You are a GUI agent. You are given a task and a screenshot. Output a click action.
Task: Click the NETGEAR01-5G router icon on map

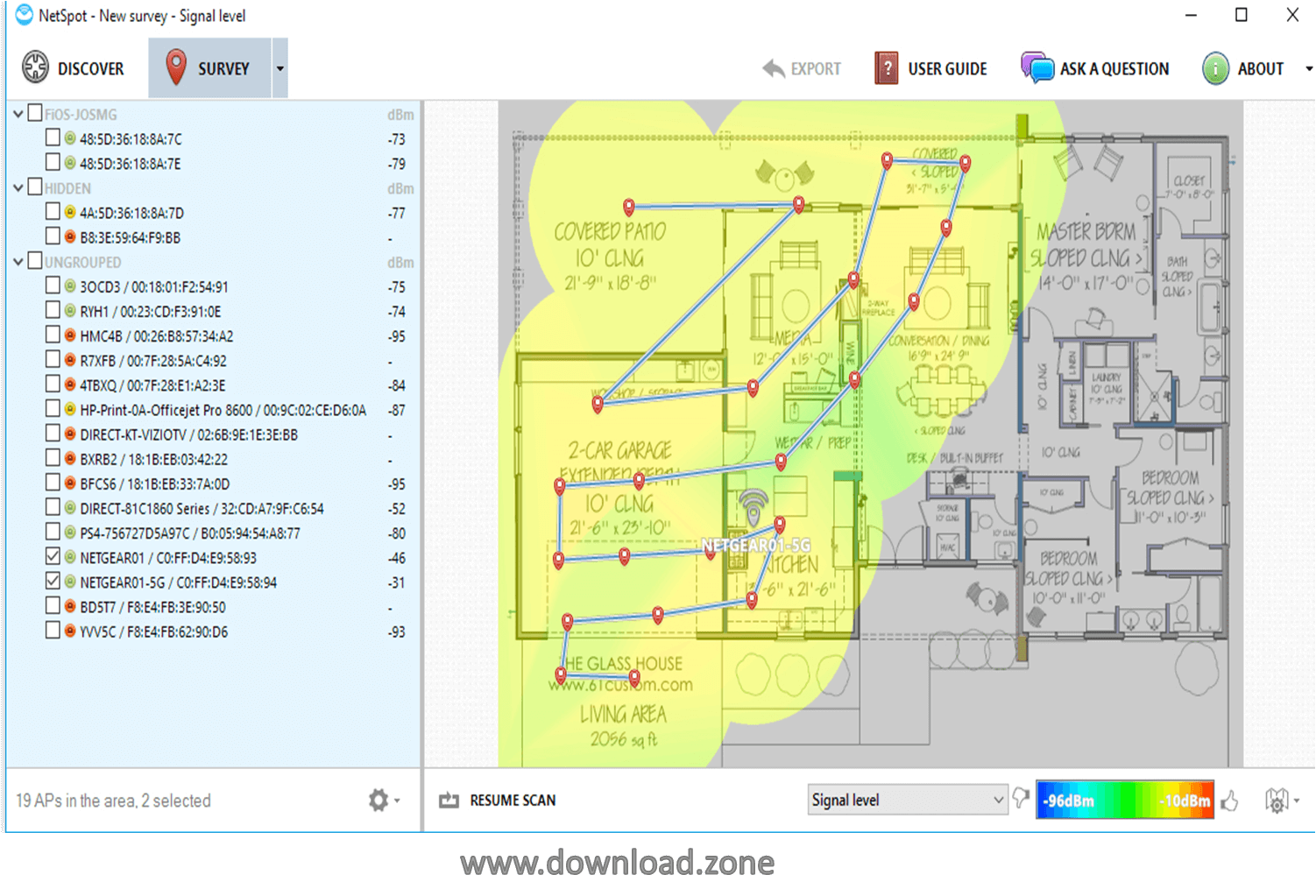click(754, 508)
